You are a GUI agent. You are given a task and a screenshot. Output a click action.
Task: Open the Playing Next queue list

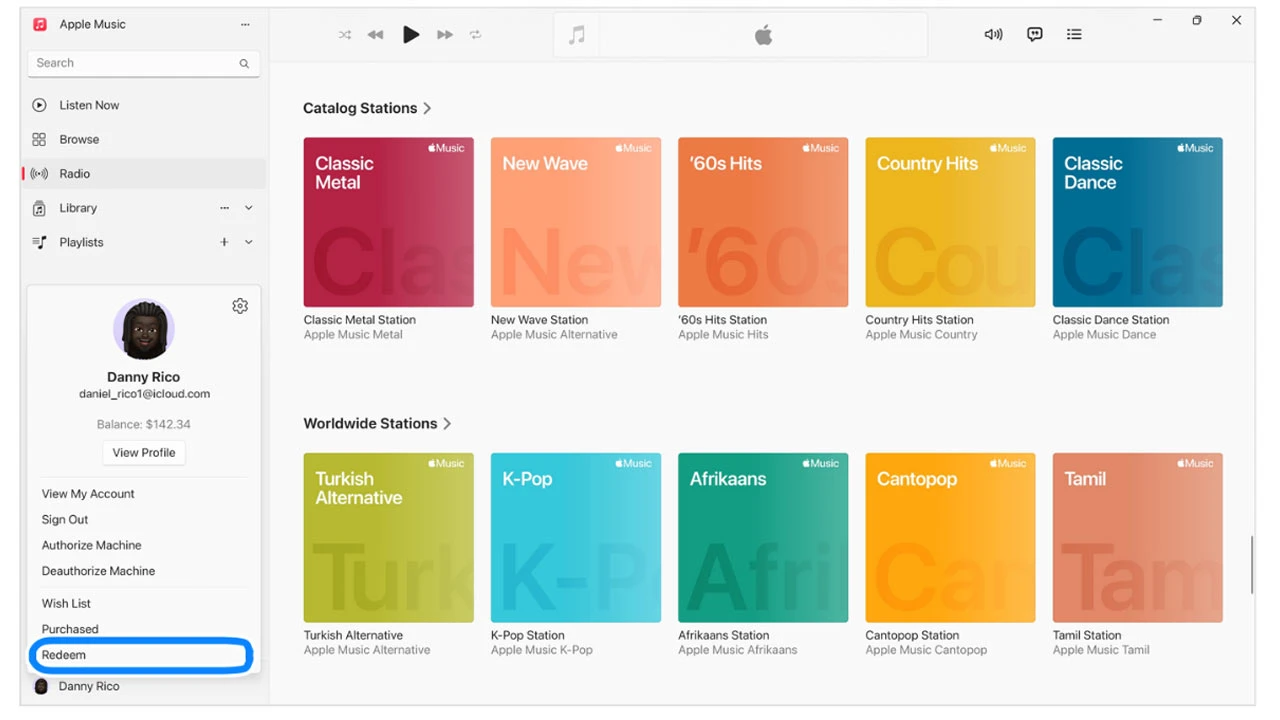pos(1074,34)
